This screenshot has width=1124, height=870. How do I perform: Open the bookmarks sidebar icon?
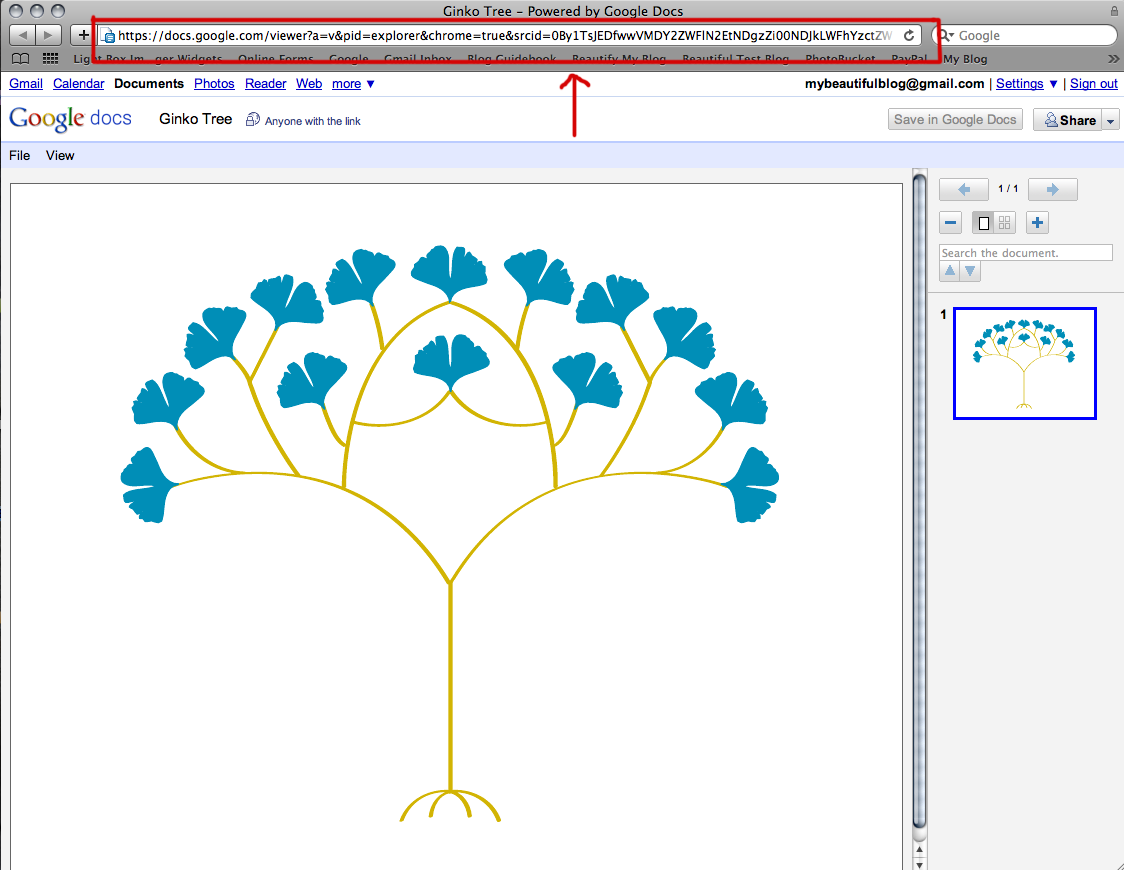click(x=20, y=58)
